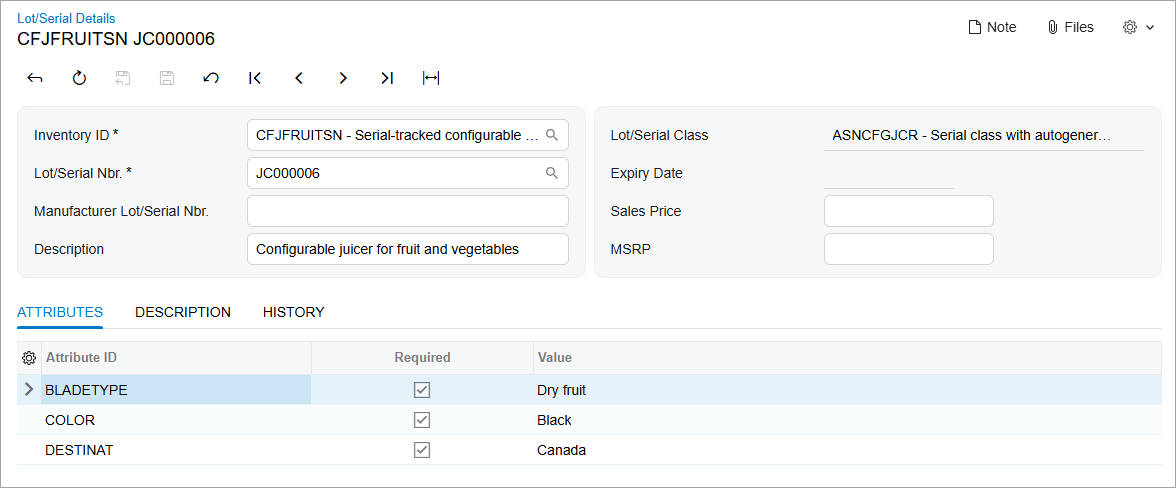Click the back arrow toolbar icon
This screenshot has height=488, width=1176.
point(35,78)
